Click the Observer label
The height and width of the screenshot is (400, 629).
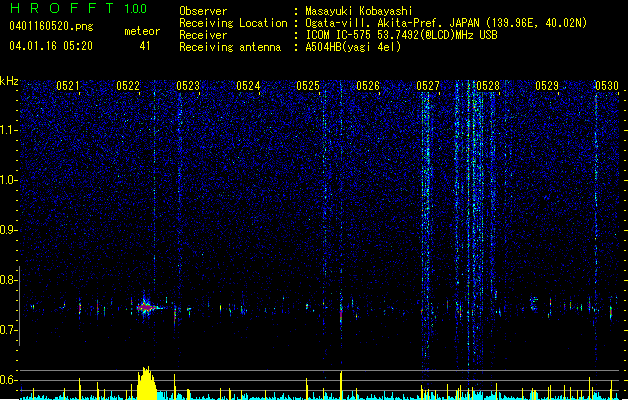(x=203, y=11)
